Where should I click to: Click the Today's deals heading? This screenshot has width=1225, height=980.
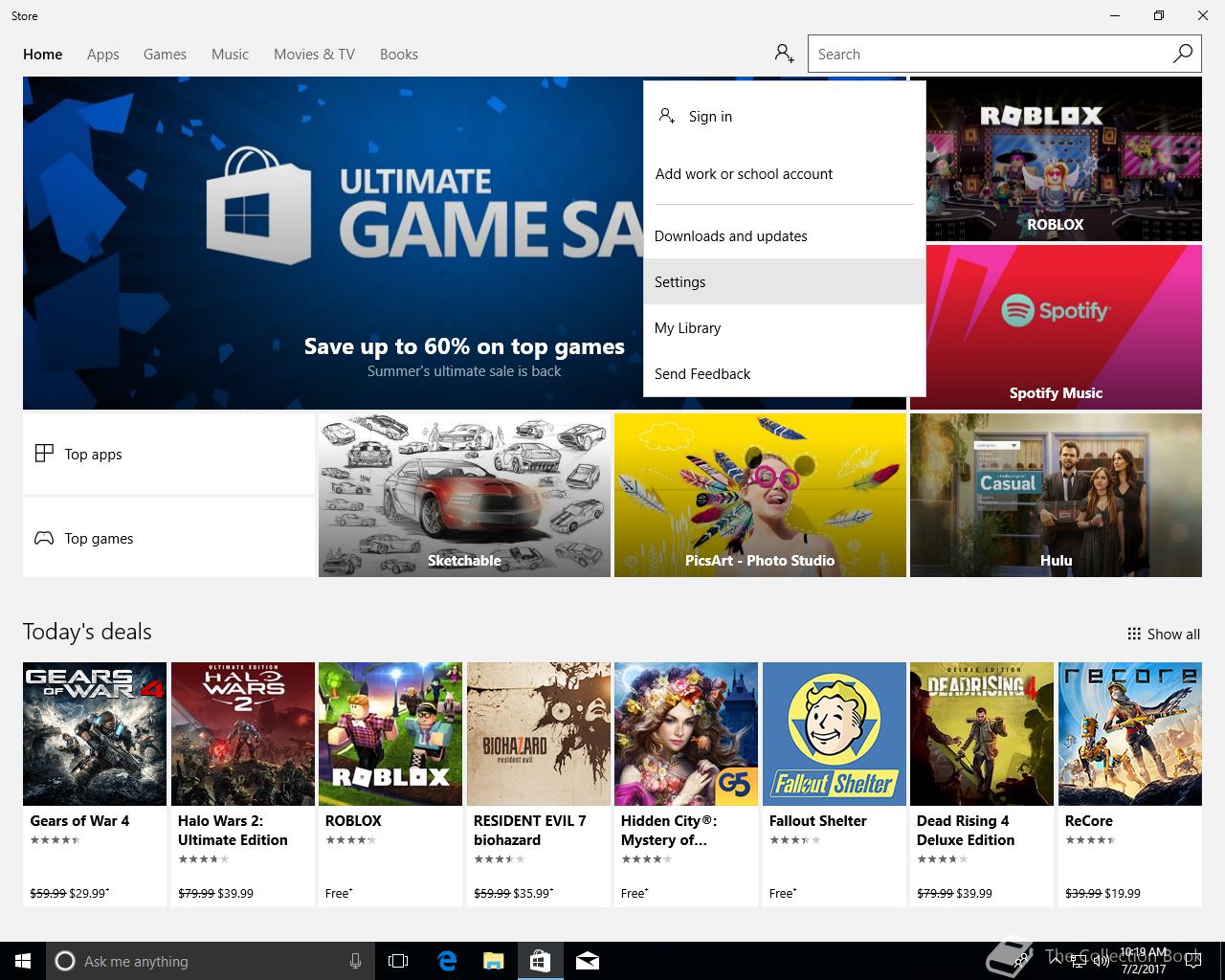click(87, 632)
